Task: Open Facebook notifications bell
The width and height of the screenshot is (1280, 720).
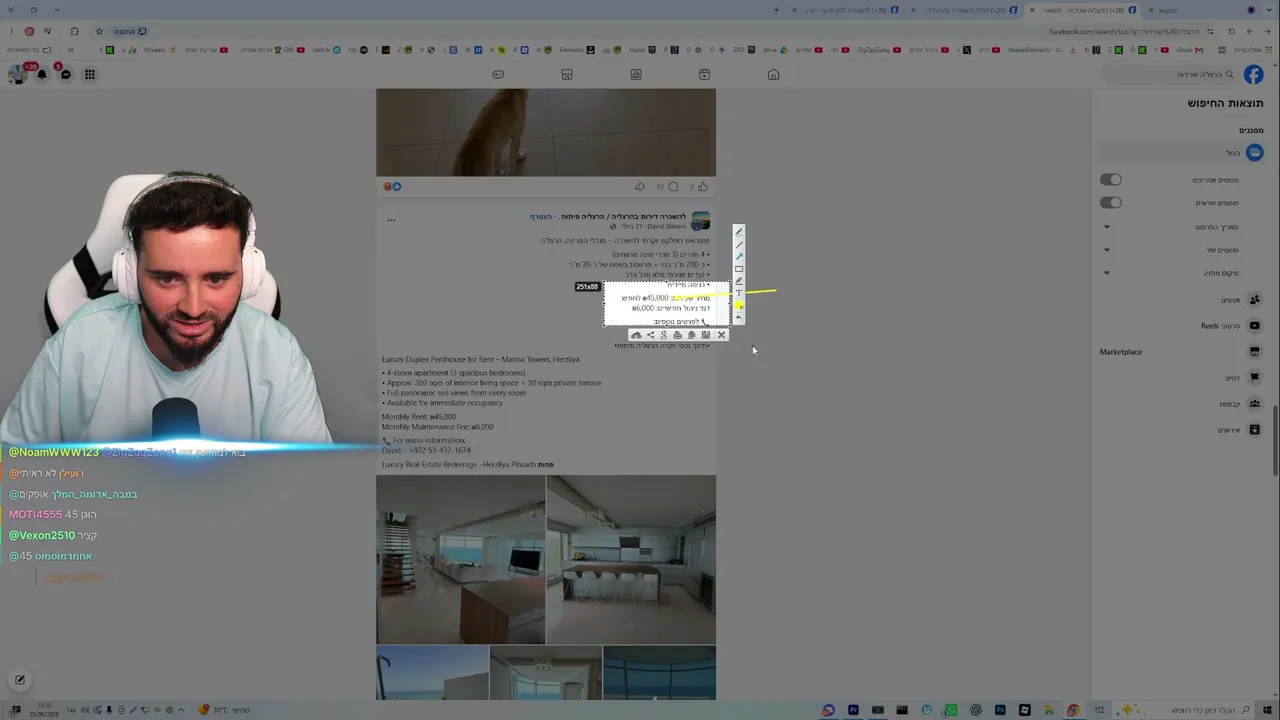Action: point(41,74)
